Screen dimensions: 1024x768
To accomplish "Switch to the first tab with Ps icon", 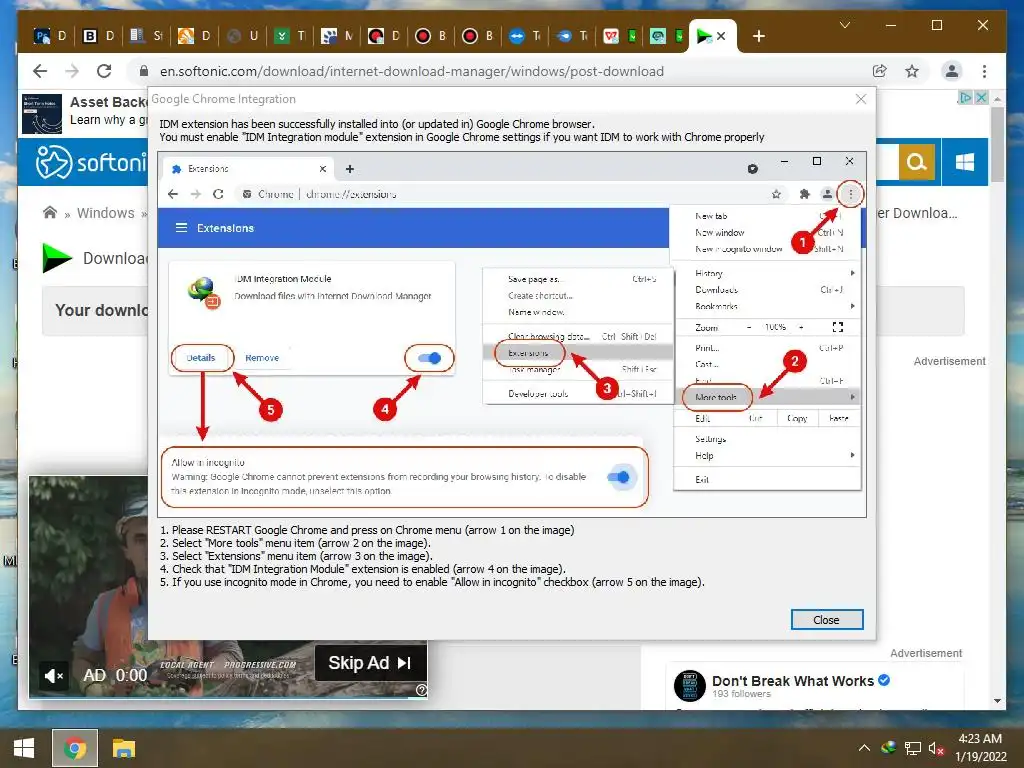I will coord(50,36).
